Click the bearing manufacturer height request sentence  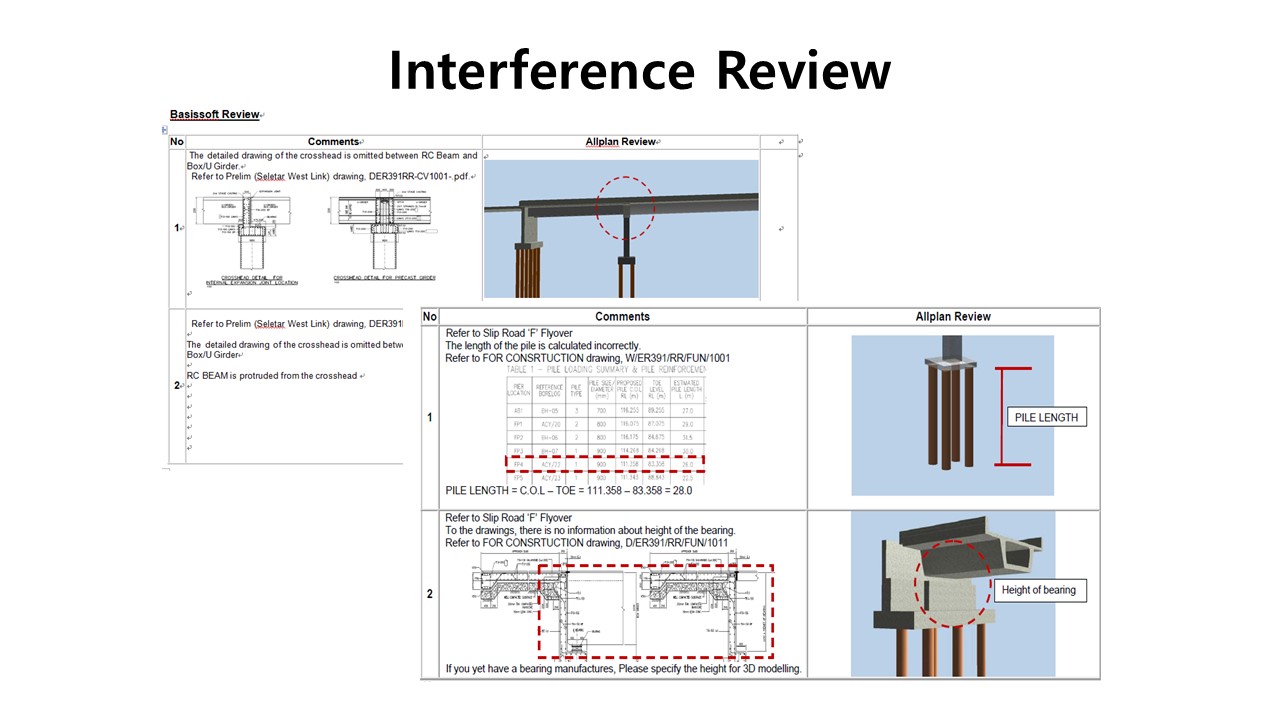(x=623, y=668)
